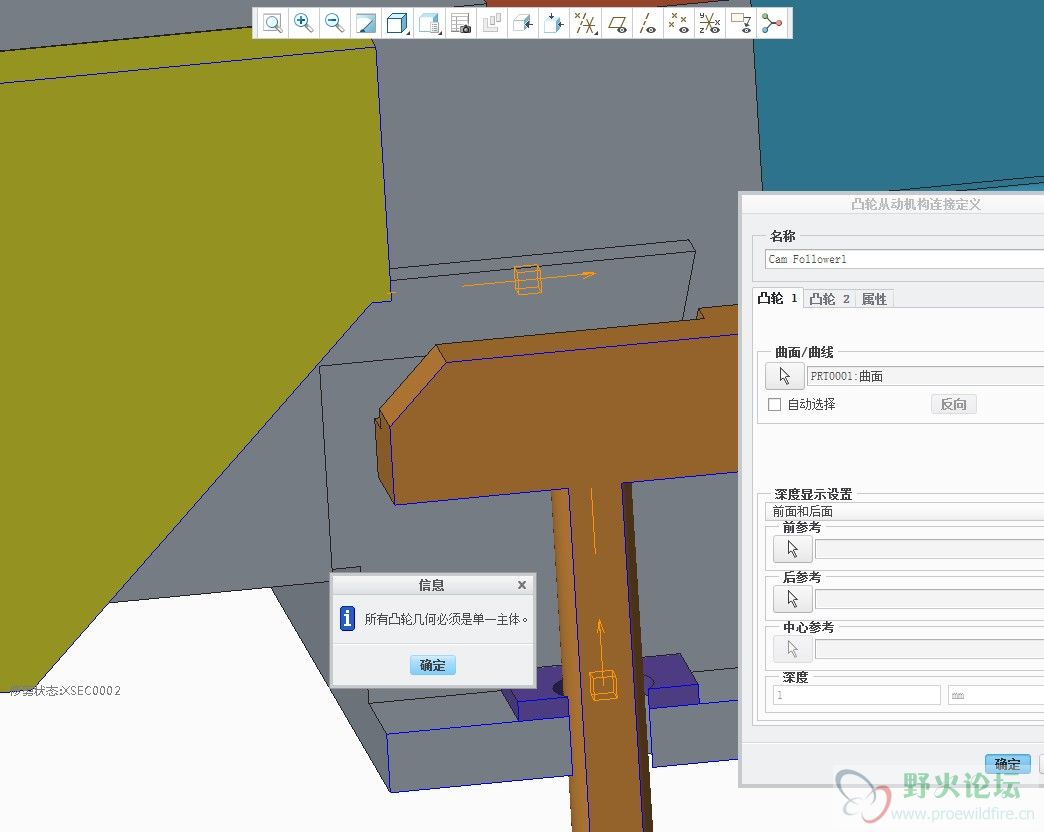Screen dimensions: 1044x832
Task: Click the back reference selection arrow
Action: click(792, 599)
